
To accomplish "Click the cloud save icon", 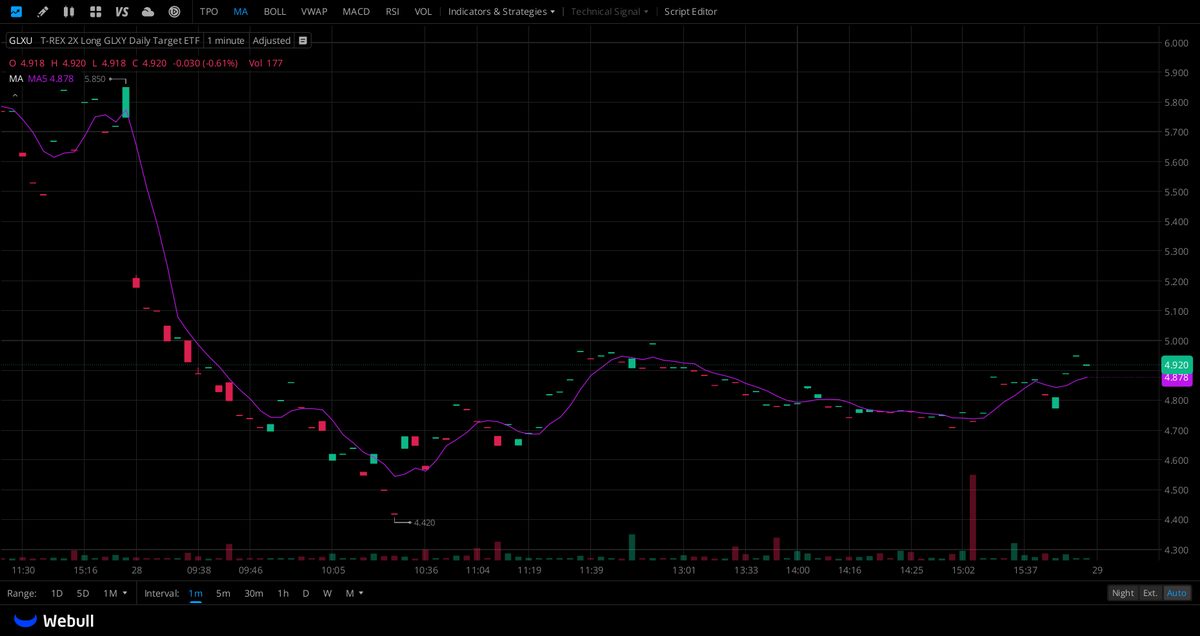I will click(x=148, y=12).
